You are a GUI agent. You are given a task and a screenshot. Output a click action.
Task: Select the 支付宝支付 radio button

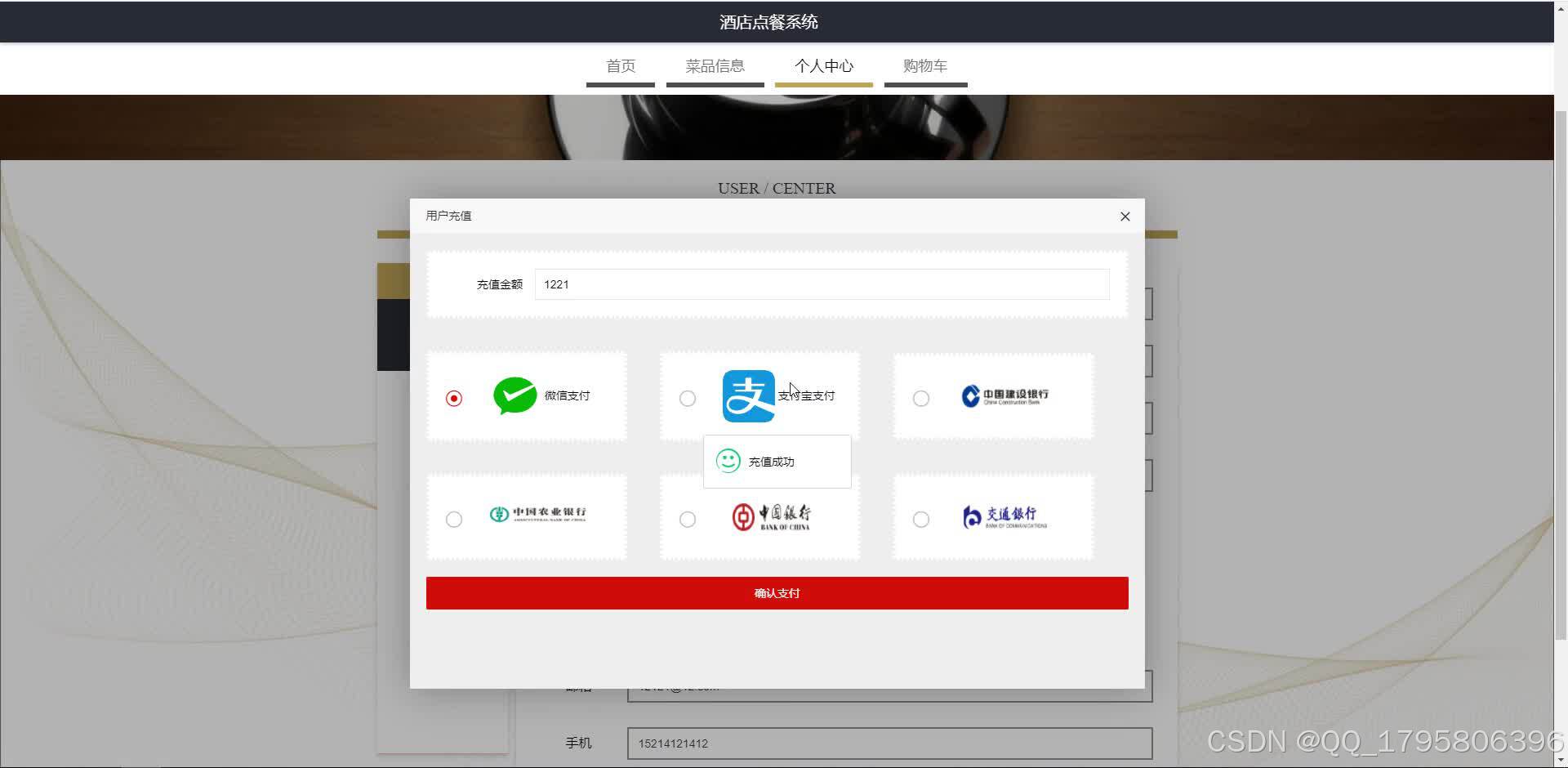pos(688,398)
